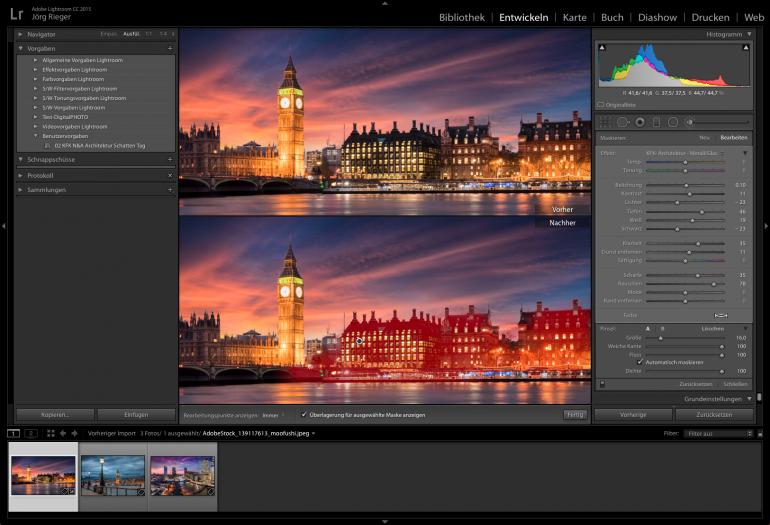Open the filename dropdown arrow in filmstrip
This screenshot has width=770, height=525.
[313, 434]
